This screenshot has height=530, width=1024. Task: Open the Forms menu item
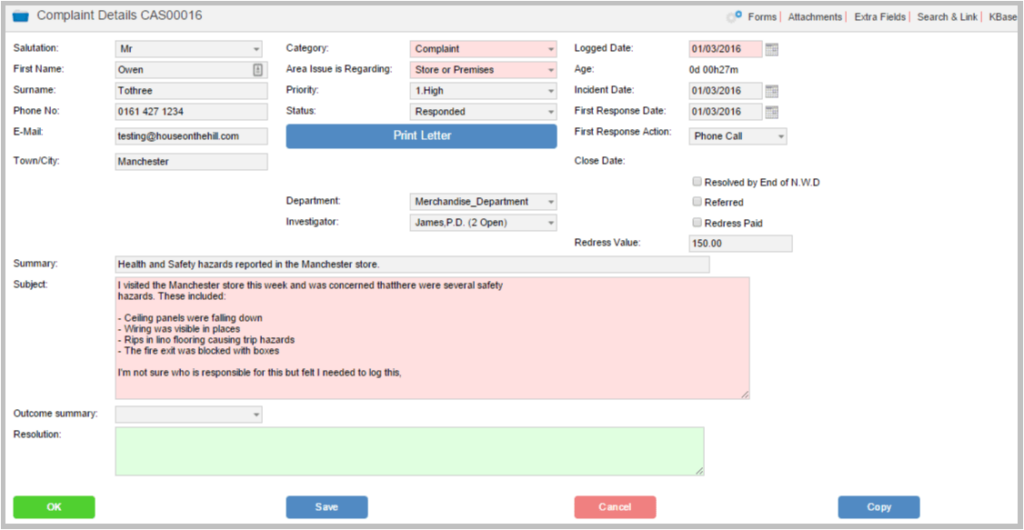(x=762, y=17)
